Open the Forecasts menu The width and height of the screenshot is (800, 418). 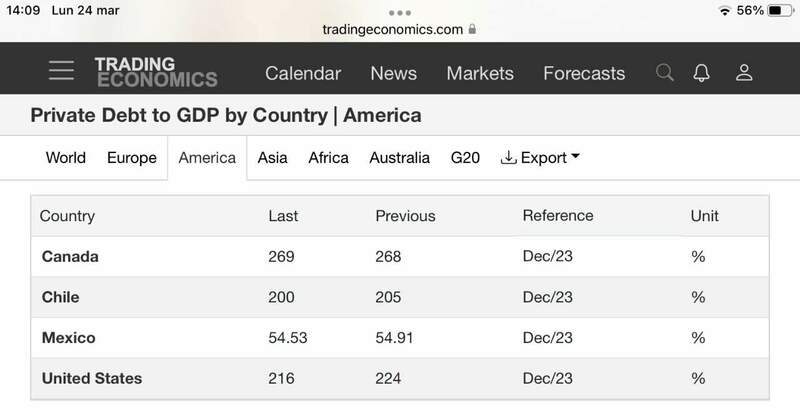584,73
